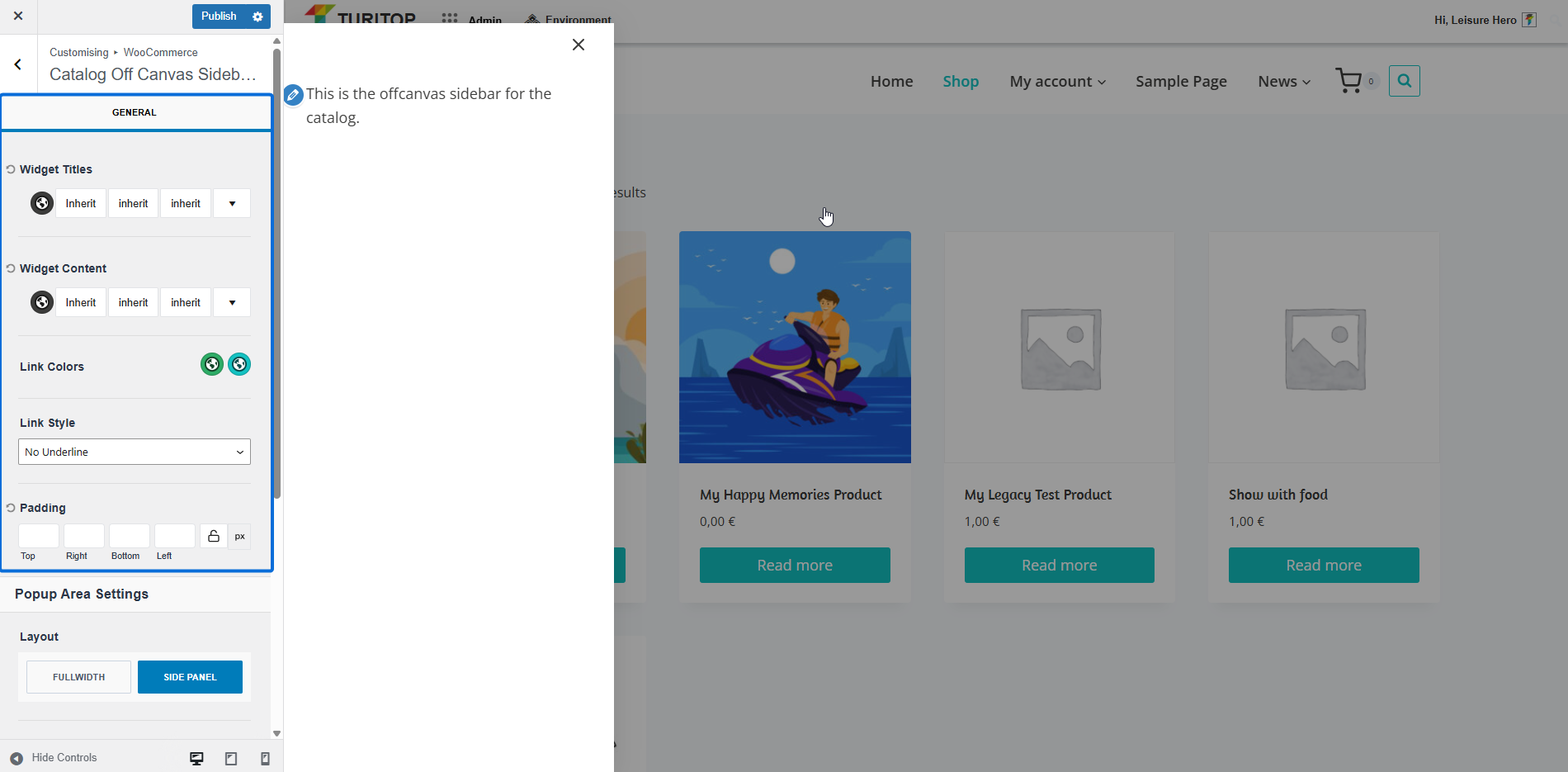Screen dimensions: 1568x772
Task: Expand Widget Content typography options arrow
Action: pyautogui.click(x=232, y=302)
